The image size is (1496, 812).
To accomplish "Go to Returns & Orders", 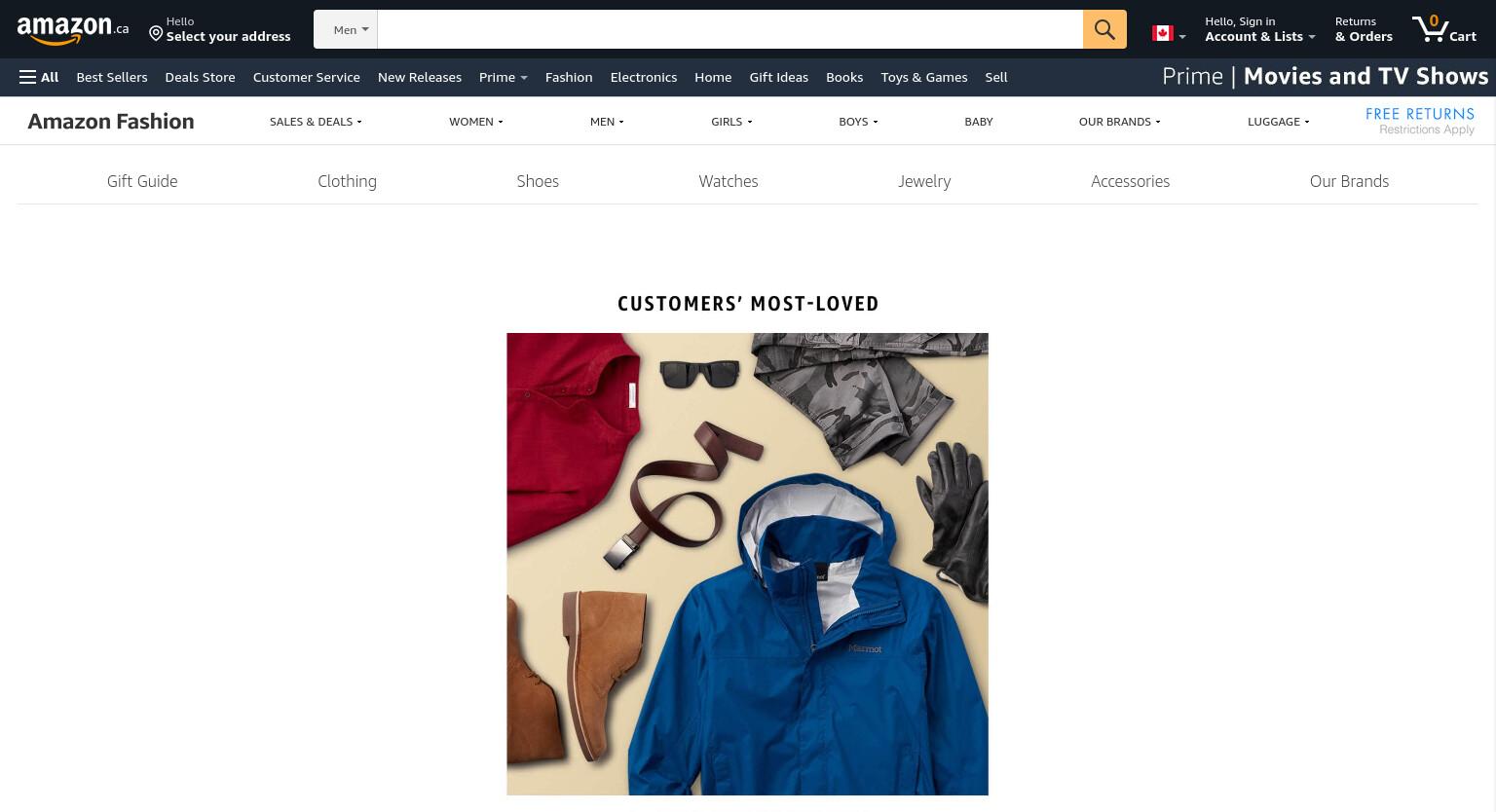I will 1364,29.
